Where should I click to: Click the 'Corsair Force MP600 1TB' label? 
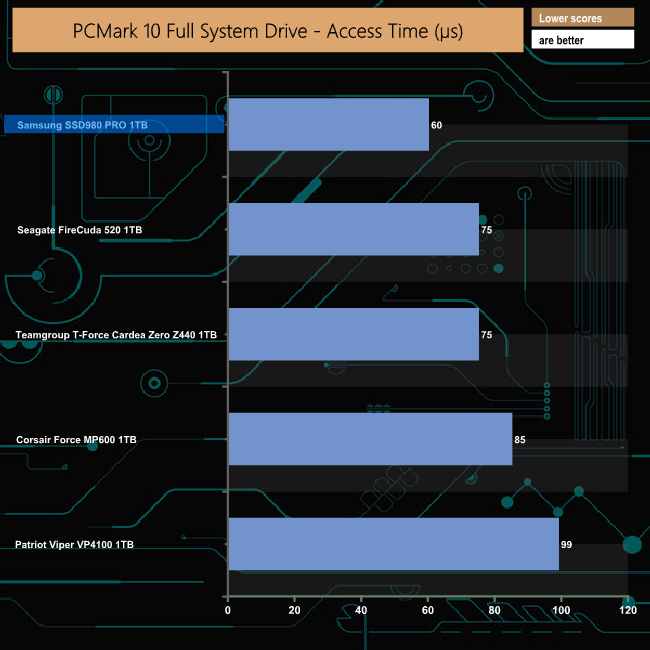pyautogui.click(x=76, y=440)
